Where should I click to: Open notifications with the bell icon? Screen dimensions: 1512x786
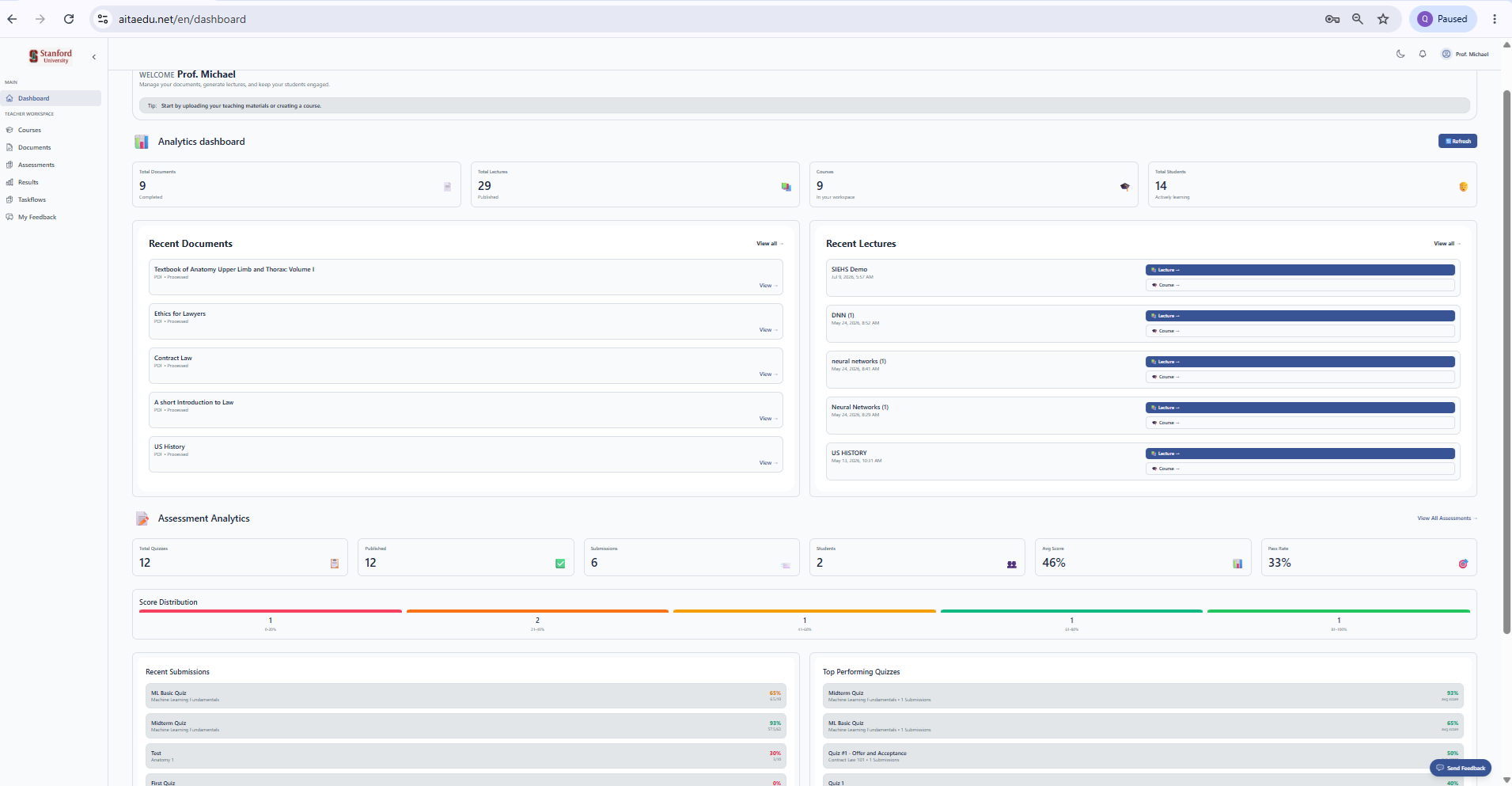[1423, 54]
